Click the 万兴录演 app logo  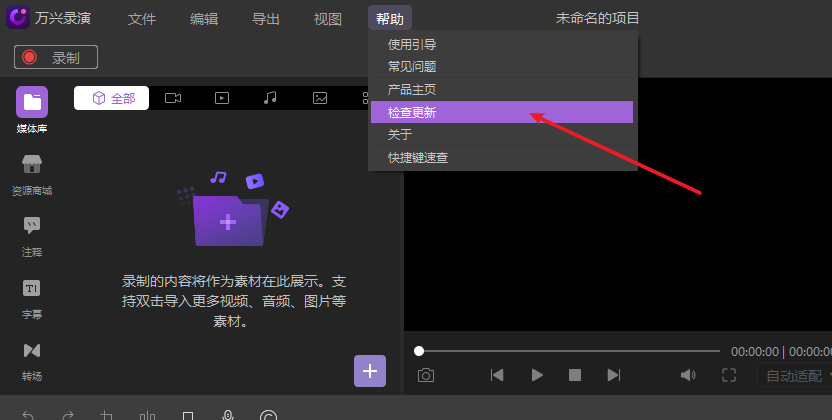pyautogui.click(x=18, y=18)
